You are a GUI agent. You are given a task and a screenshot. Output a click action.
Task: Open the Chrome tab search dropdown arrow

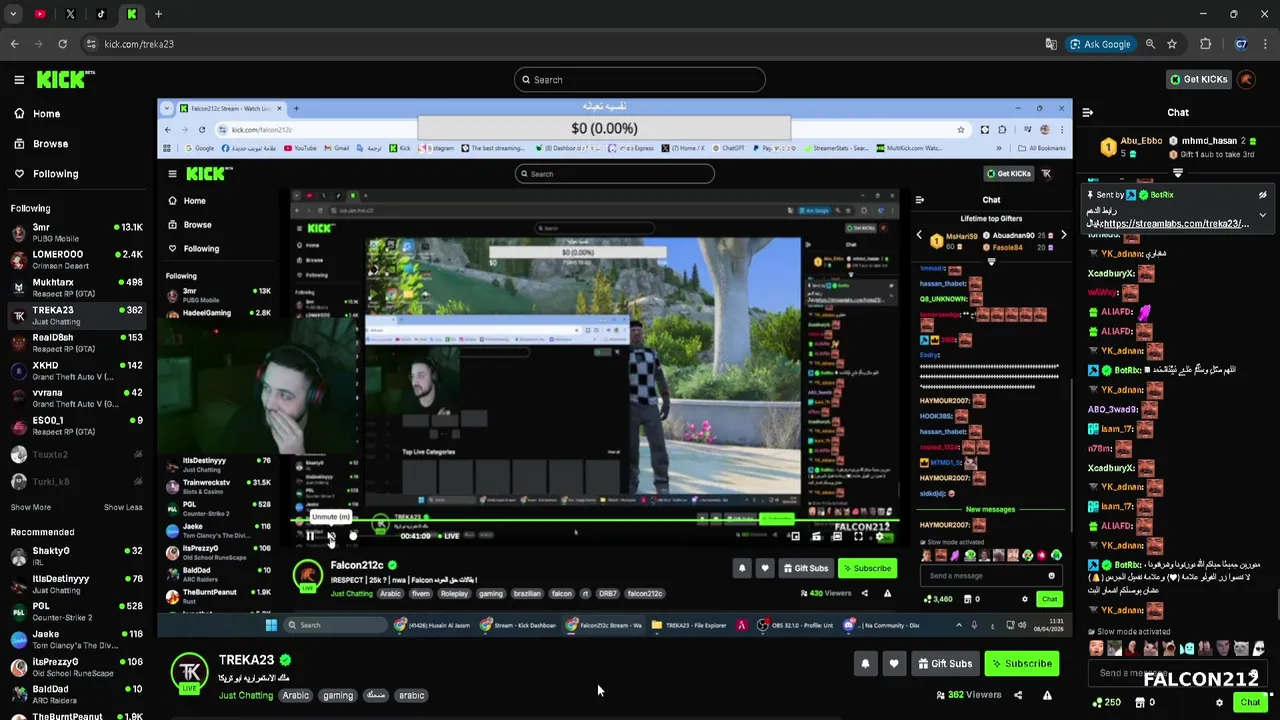[x=13, y=14]
